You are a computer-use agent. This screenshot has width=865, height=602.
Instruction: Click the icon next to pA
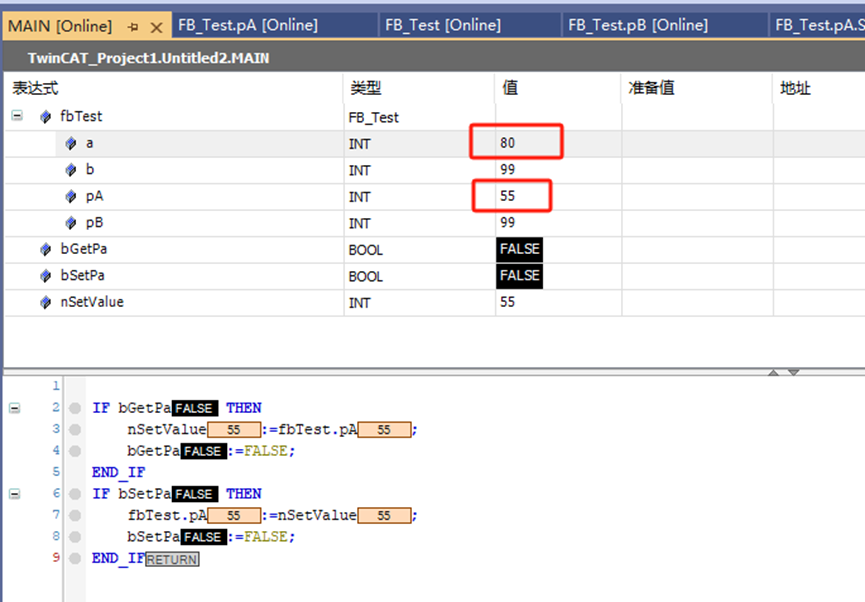click(x=71, y=197)
